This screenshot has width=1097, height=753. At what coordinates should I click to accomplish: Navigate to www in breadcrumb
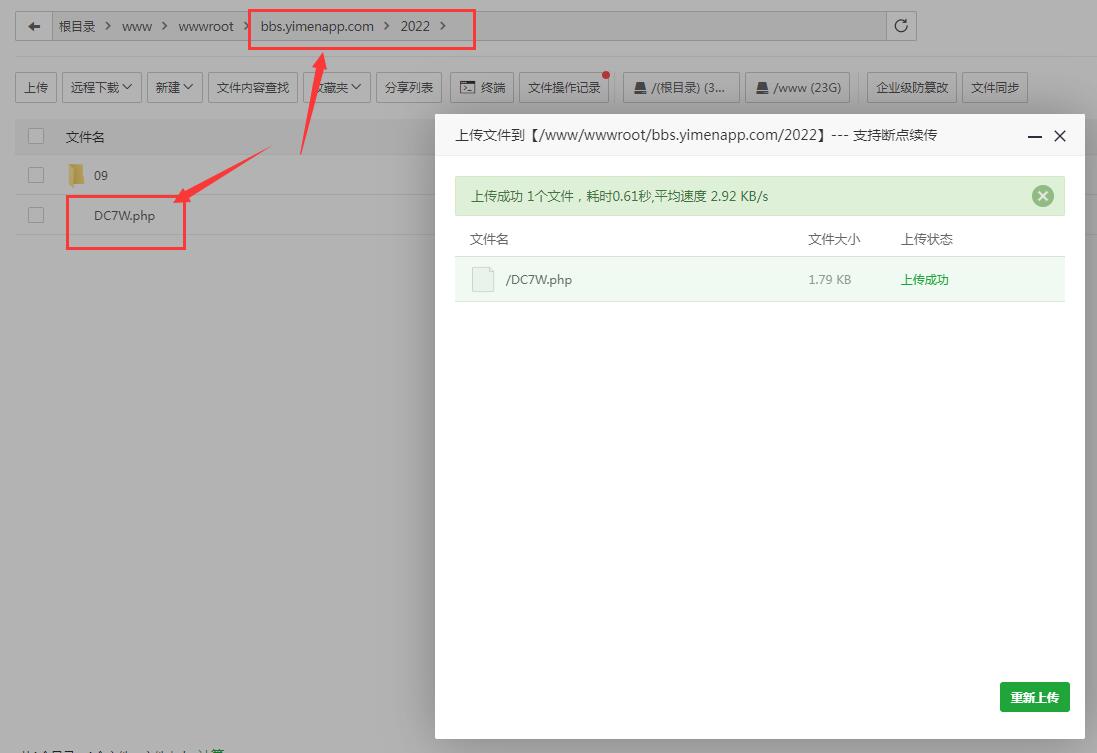pyautogui.click(x=136, y=27)
